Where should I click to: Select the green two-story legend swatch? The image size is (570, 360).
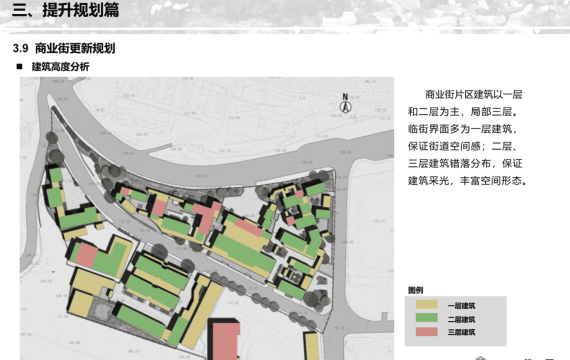tap(426, 318)
